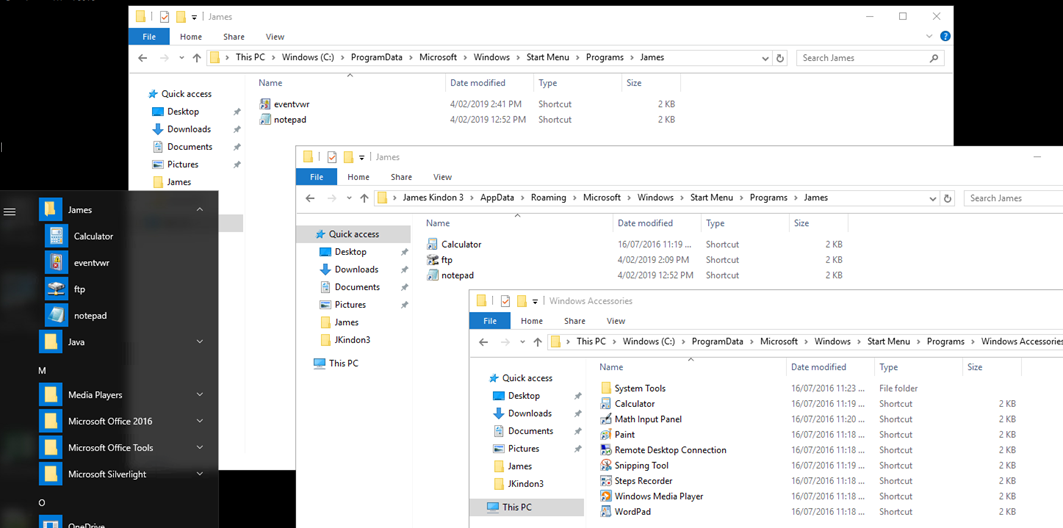Collapse ribbon chevron in ProgramData James window

(929, 36)
